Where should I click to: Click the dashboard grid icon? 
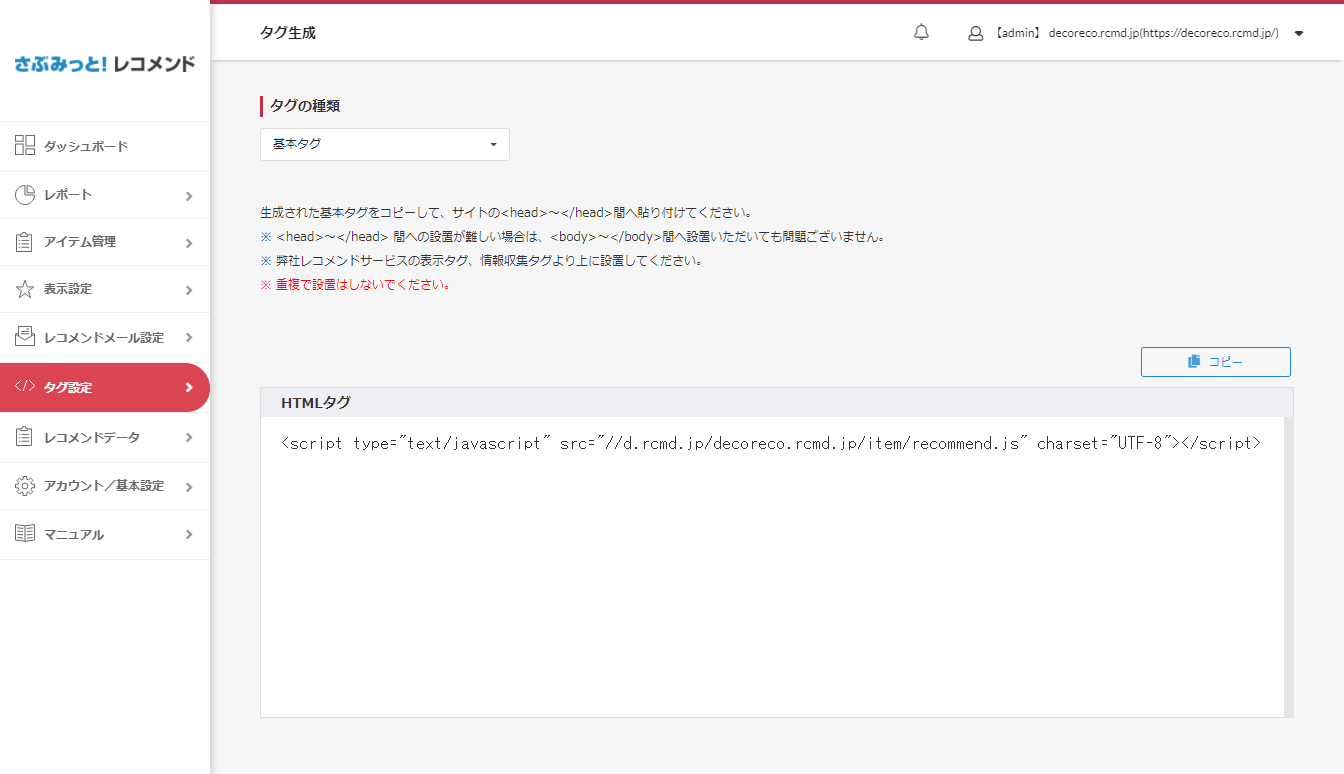point(25,146)
